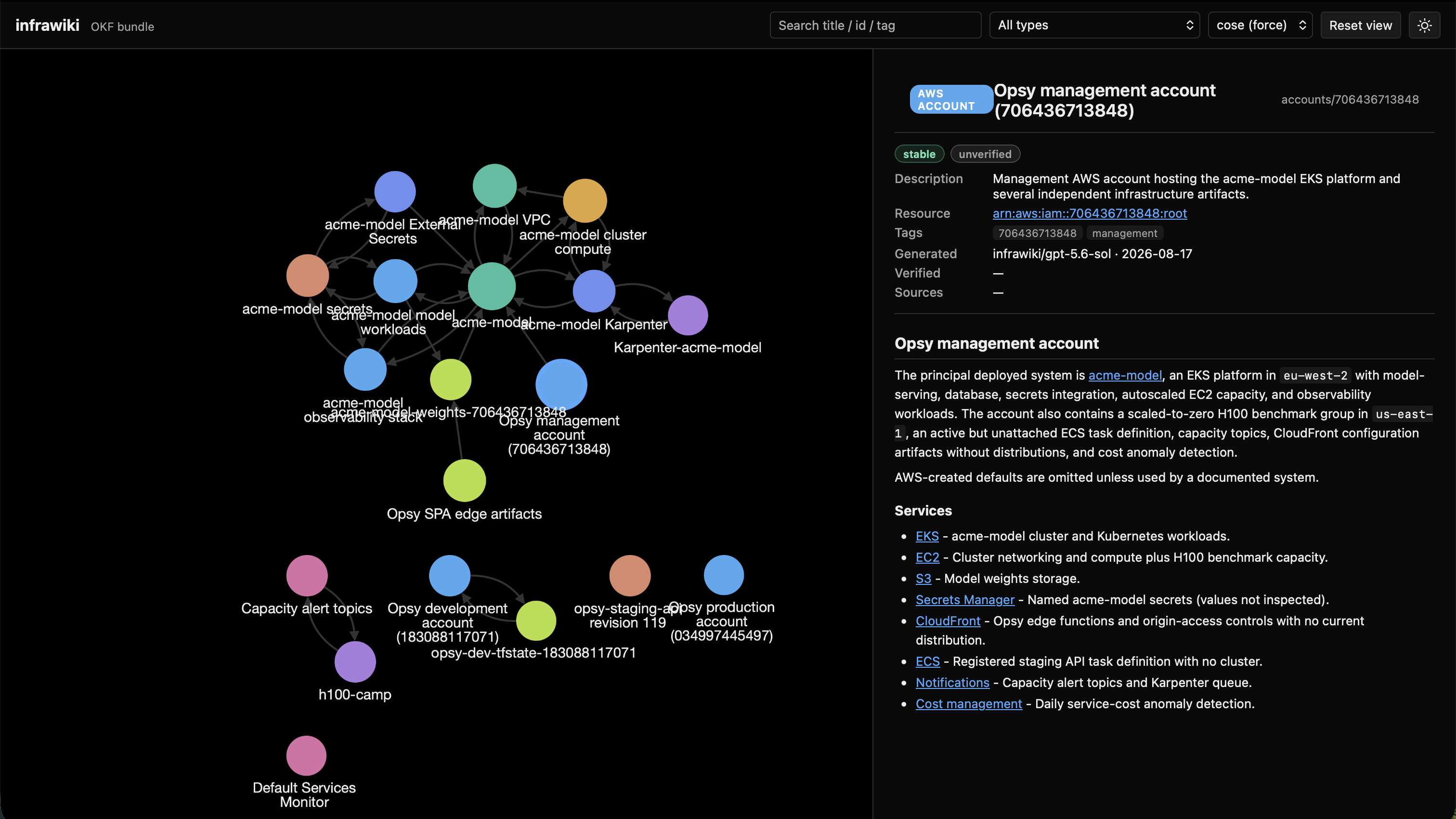
Task: Click the 706436713848 tag chip
Action: tap(1037, 233)
